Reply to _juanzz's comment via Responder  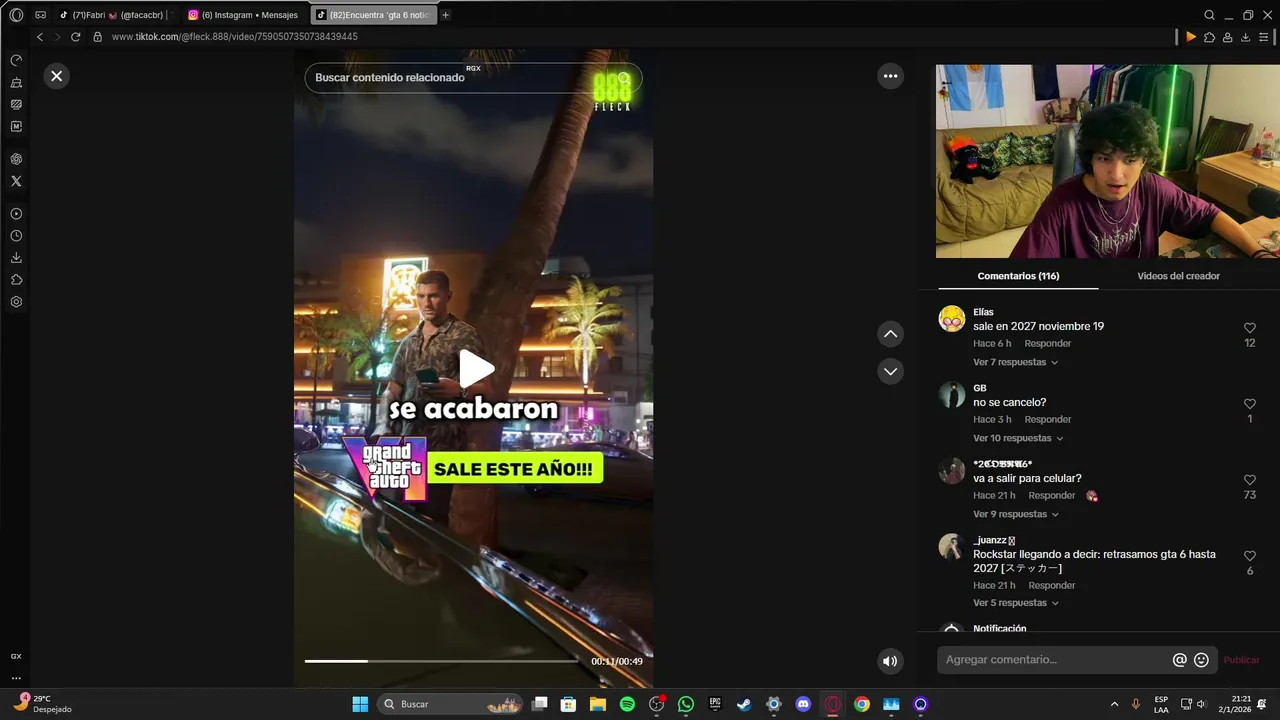[1052, 586]
